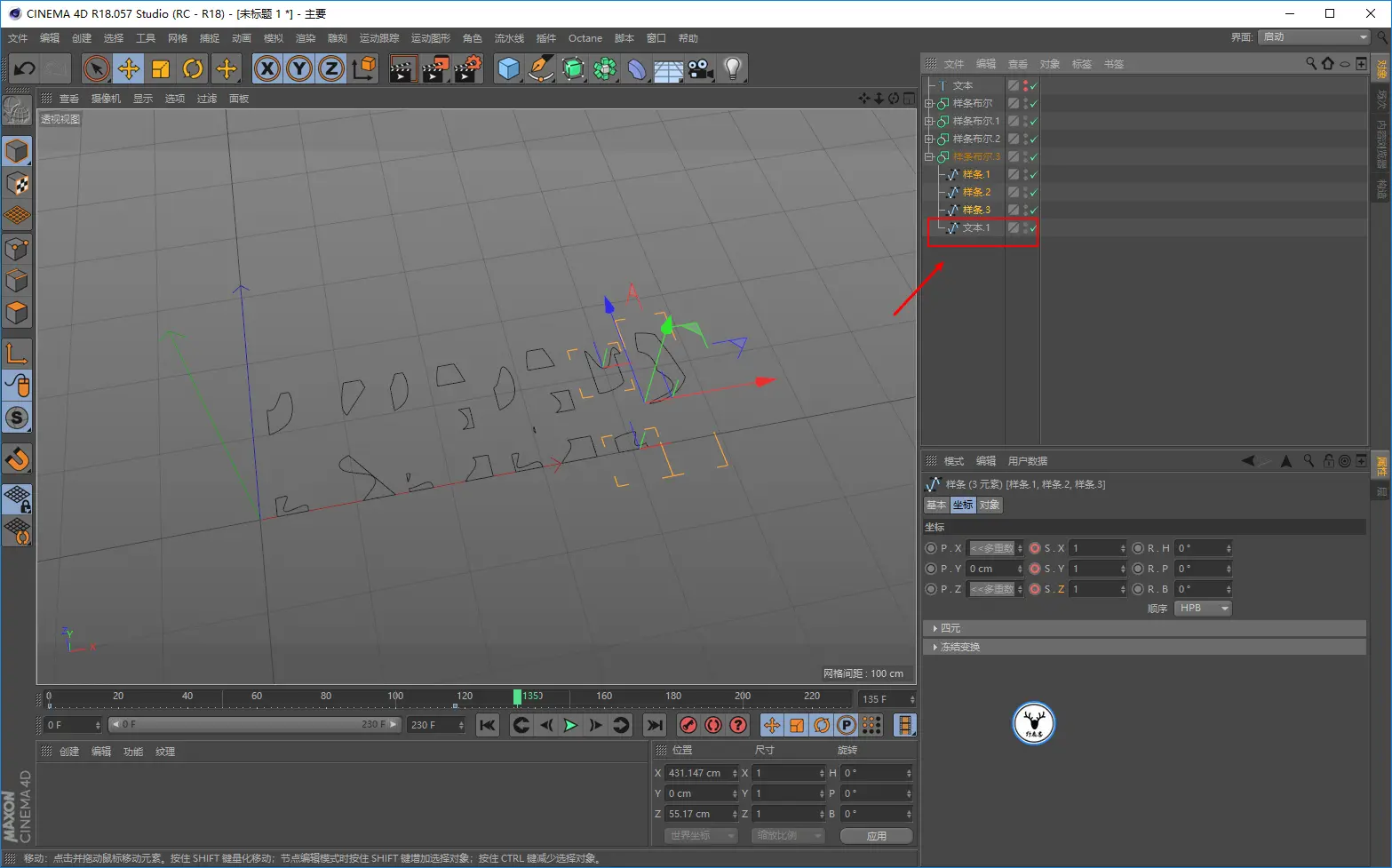Screen dimensions: 1392x868
Task: Open the 运动图形 menu
Action: [430, 38]
